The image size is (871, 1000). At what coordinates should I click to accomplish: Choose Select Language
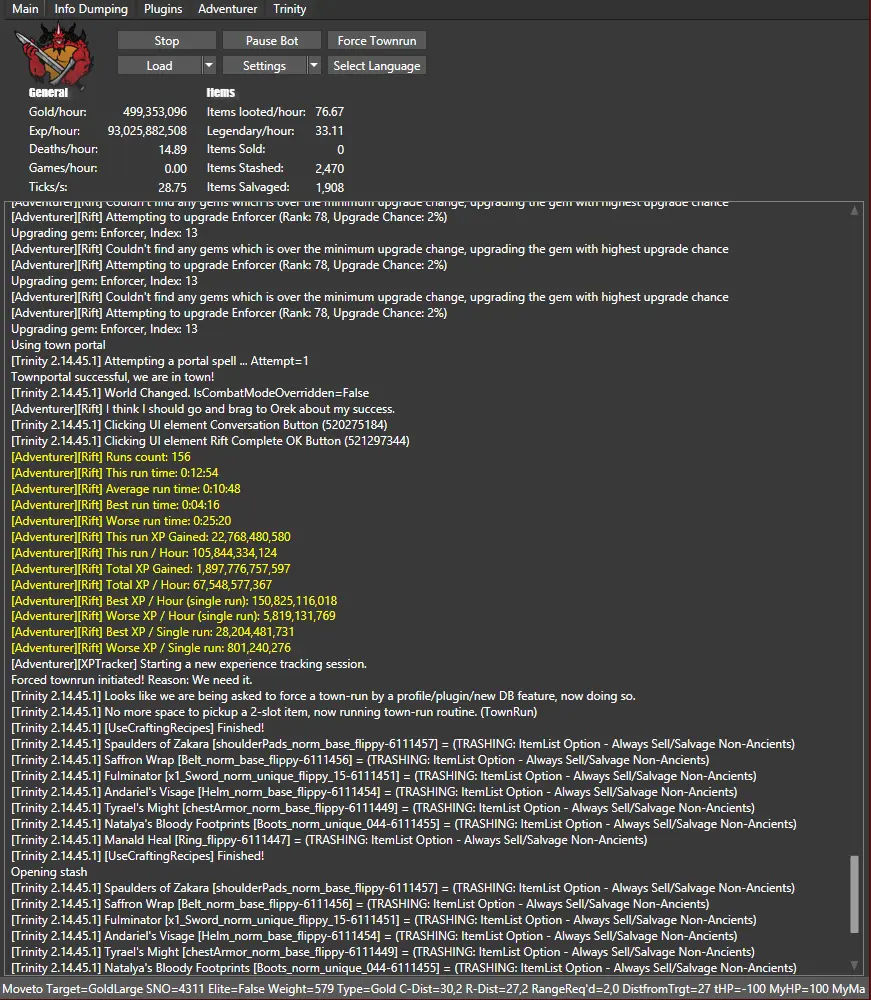pyautogui.click(x=377, y=66)
